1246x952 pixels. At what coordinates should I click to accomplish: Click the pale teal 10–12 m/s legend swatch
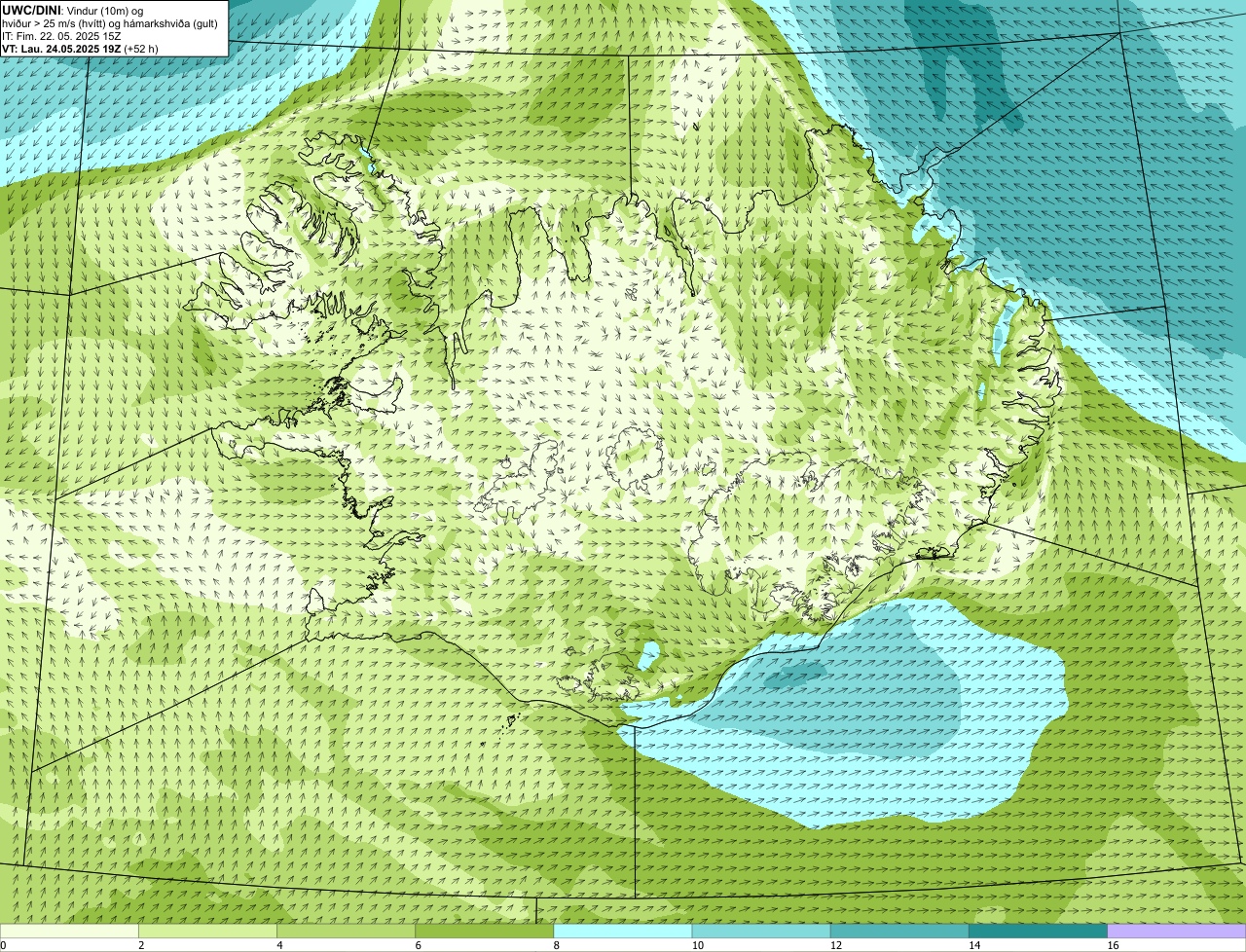(x=761, y=931)
